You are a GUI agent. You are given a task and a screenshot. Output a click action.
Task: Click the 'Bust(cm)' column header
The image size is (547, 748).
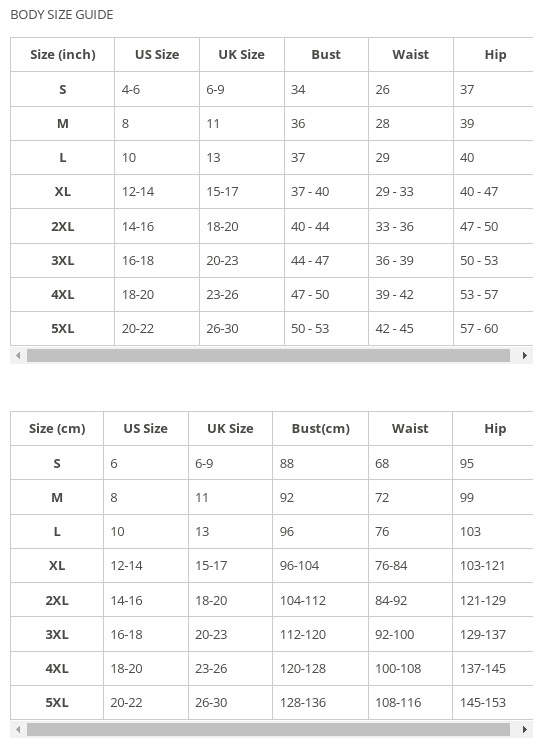320,429
